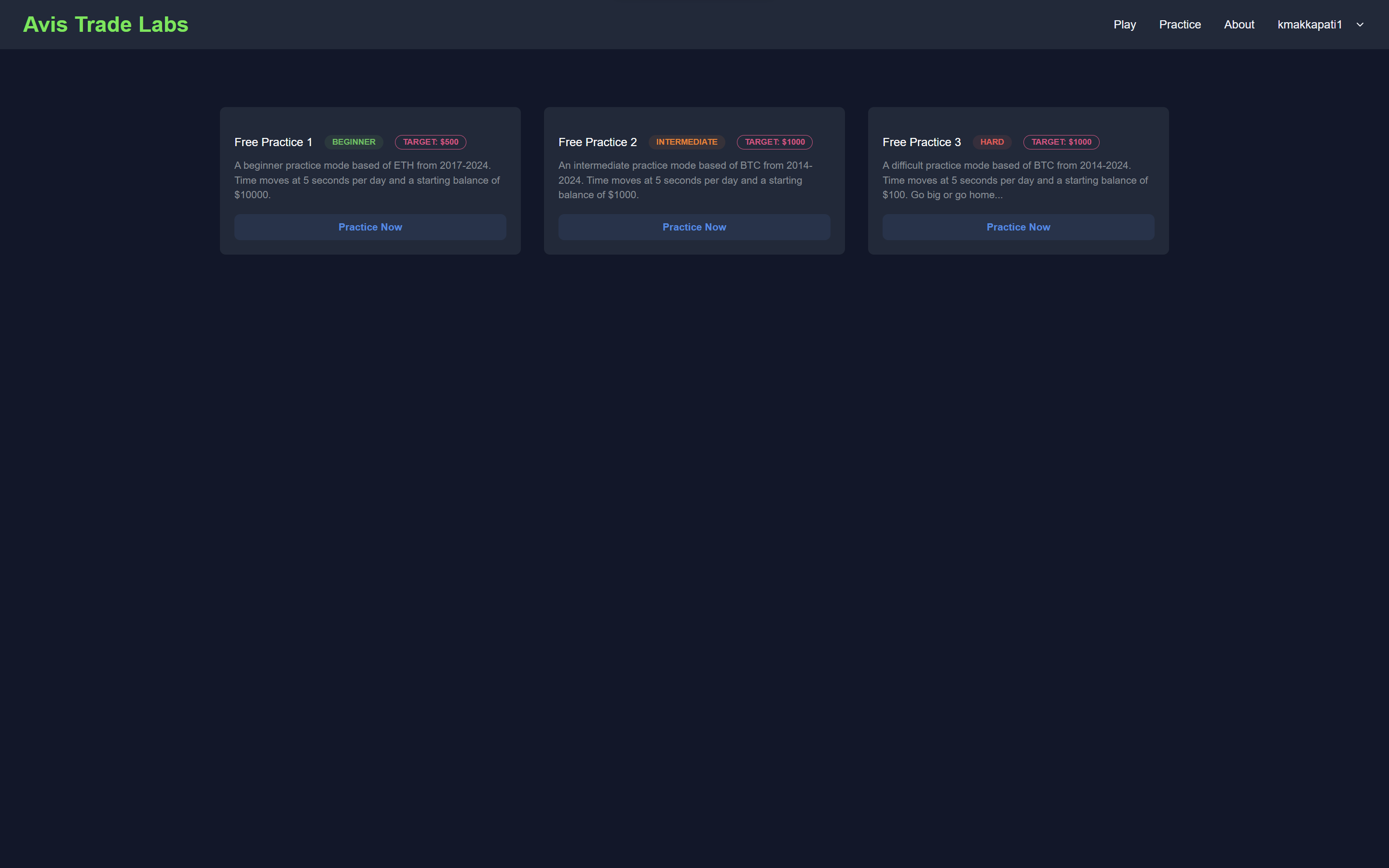Click the HARD difficulty badge
Screen dimensions: 1389x868
click(x=991, y=142)
